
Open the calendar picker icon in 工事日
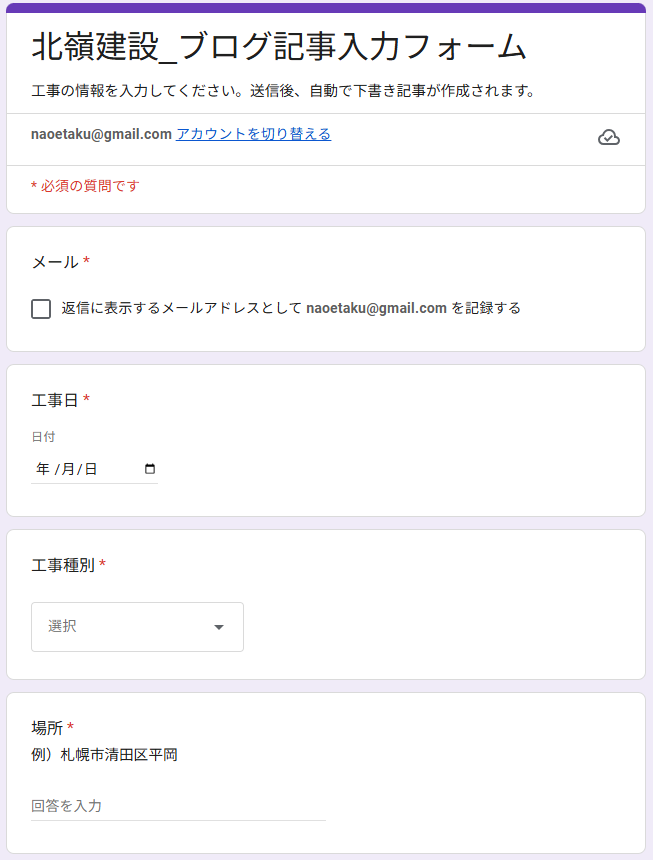click(150, 469)
